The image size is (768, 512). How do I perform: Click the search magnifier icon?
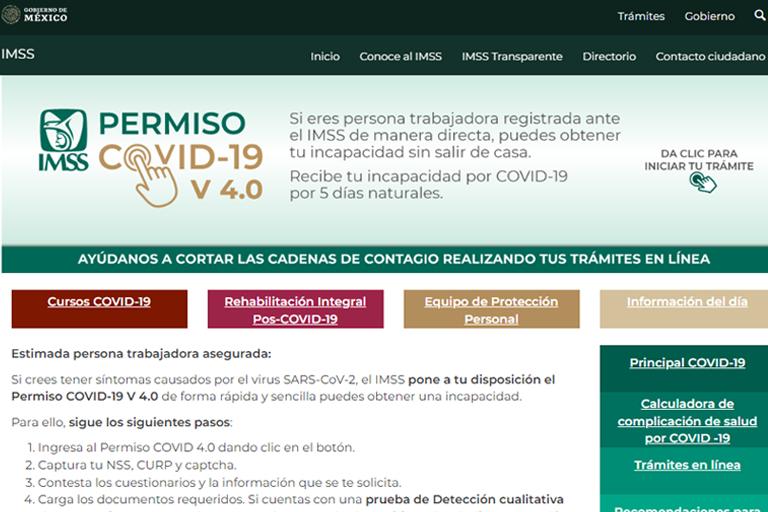(x=759, y=16)
